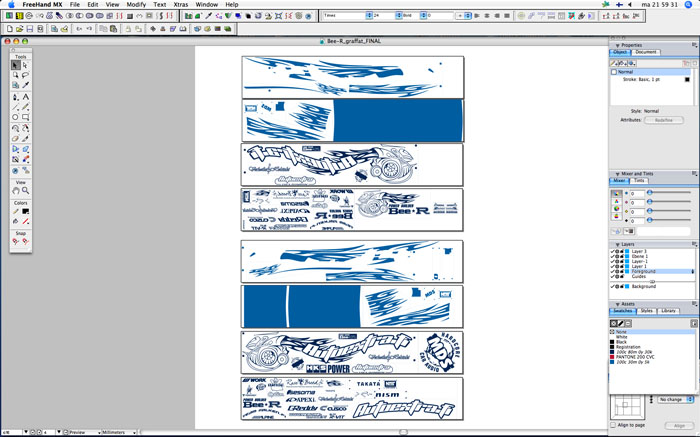Switch to the Document tab
Viewport: 700px width, 437px height.
coord(646,52)
